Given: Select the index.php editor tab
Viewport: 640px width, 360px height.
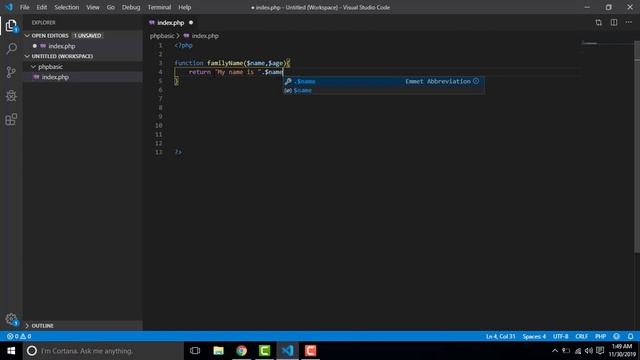Looking at the screenshot, I should click(171, 22).
